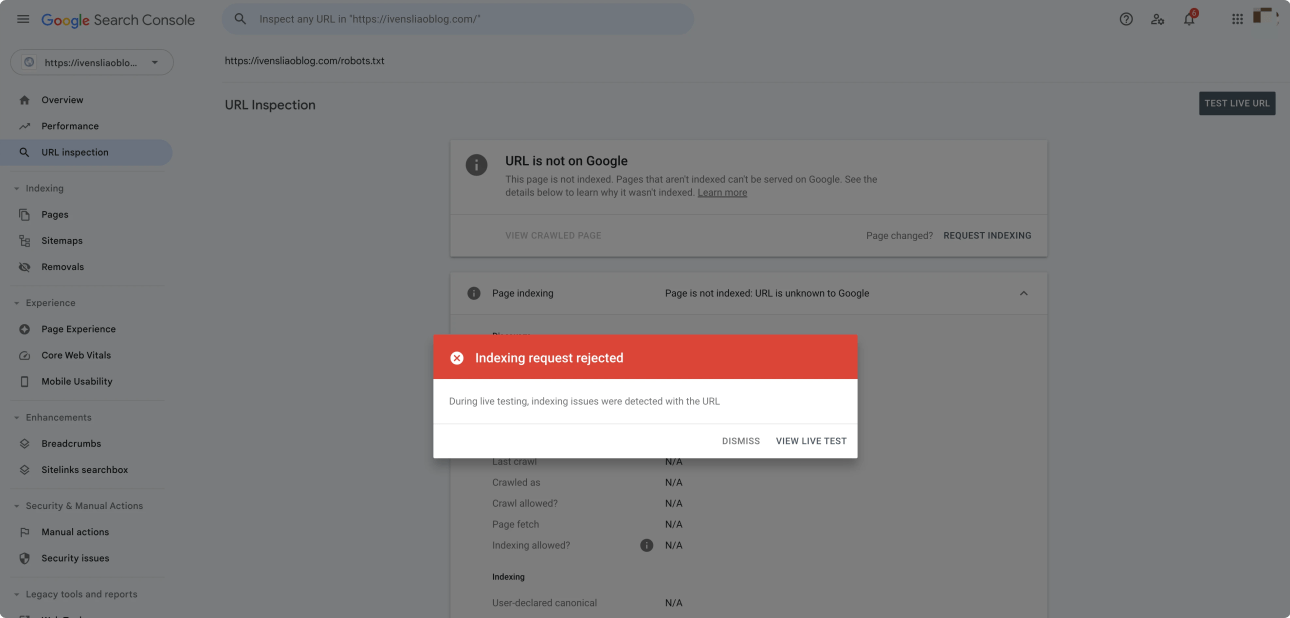Screen dimensions: 1290x618
Task: Collapse the Page indexing section chevron
Action: [1023, 293]
